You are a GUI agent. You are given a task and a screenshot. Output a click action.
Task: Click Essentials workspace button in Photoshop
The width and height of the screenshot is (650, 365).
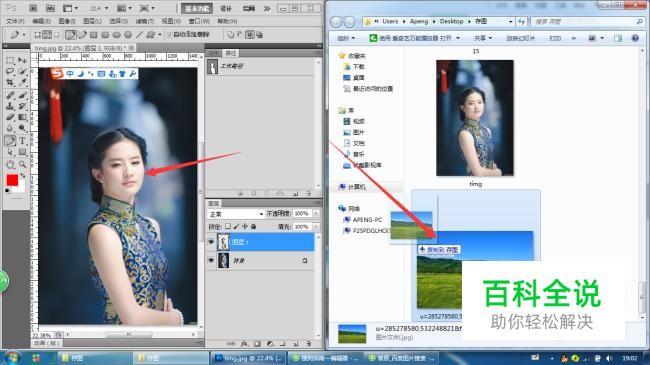197,8
